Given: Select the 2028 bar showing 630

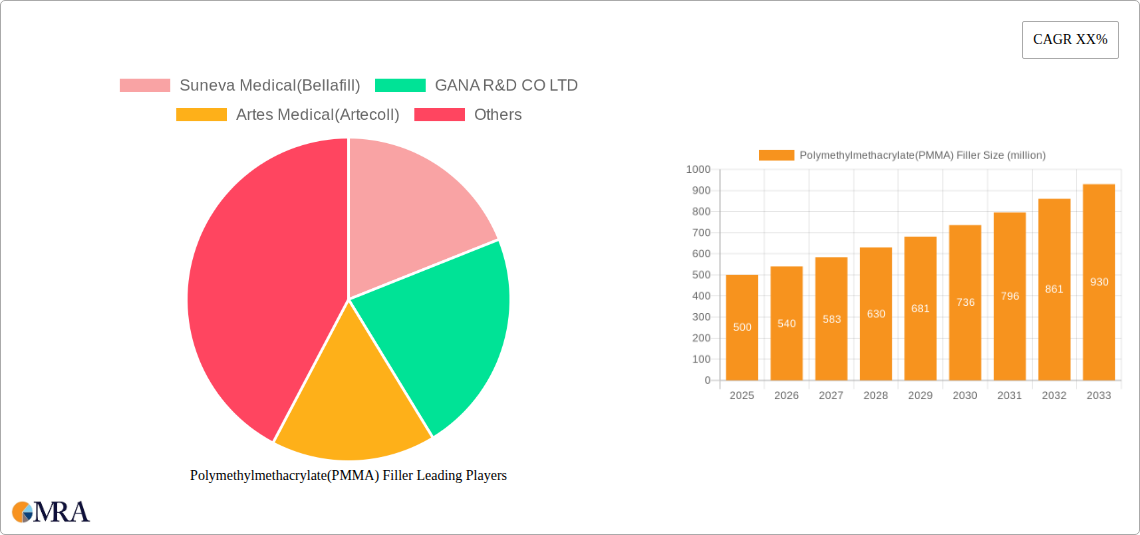Looking at the screenshot, I should (876, 313).
